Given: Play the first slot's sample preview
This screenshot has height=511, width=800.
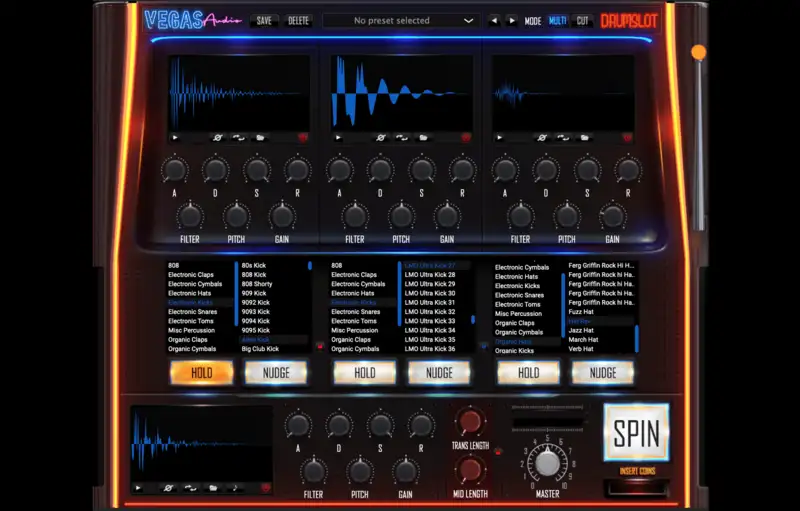Looking at the screenshot, I should (175, 138).
